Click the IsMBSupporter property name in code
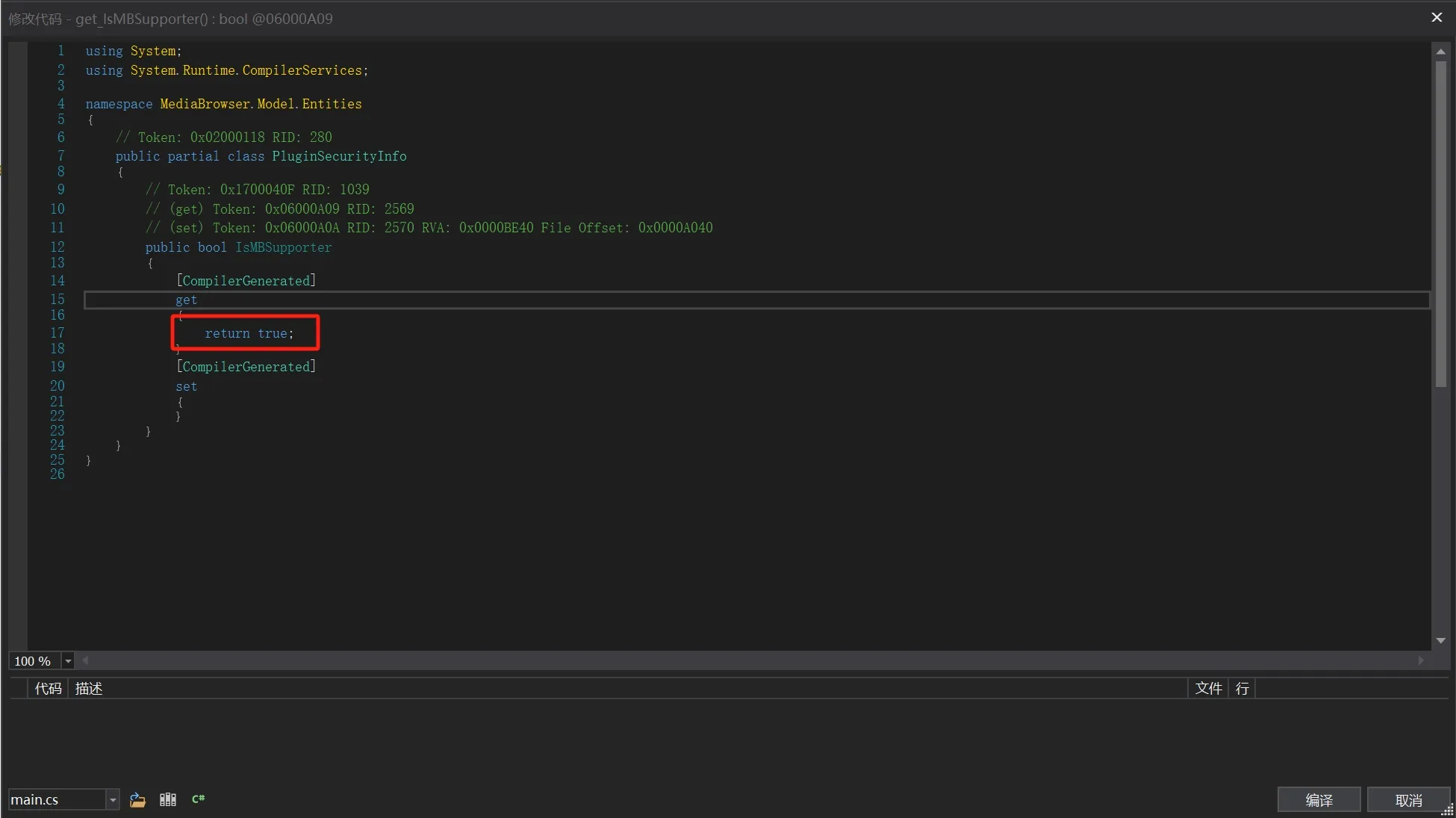Viewport: 1456px width, 818px height. tap(283, 247)
